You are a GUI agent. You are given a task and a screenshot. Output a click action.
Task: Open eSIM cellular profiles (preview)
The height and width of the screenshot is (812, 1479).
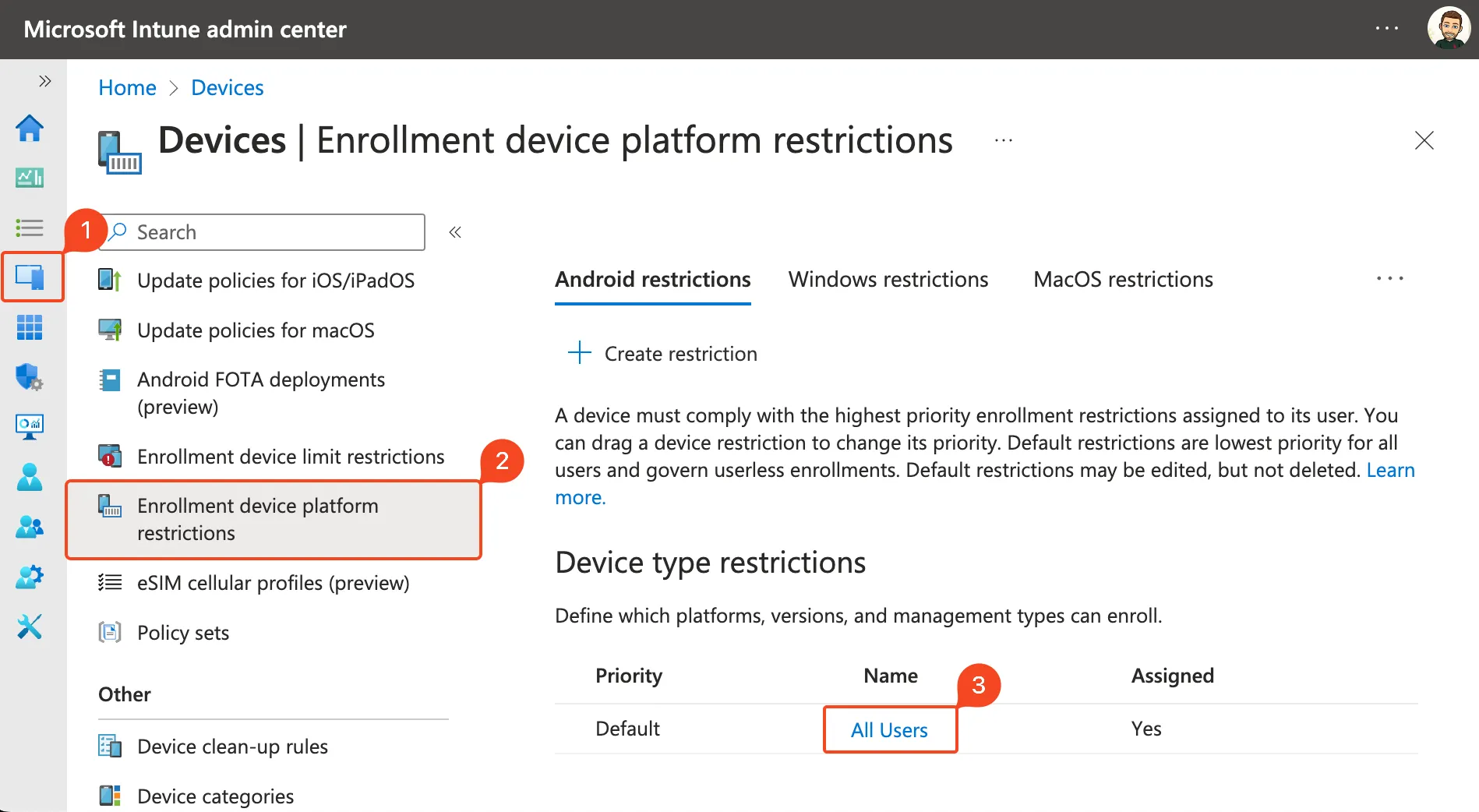click(x=273, y=583)
